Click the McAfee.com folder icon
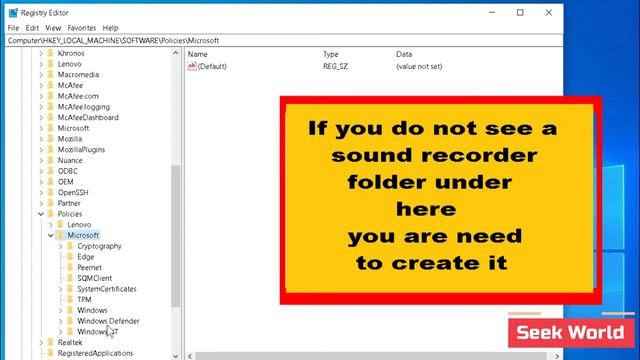This screenshot has height=360, width=640. (51, 96)
